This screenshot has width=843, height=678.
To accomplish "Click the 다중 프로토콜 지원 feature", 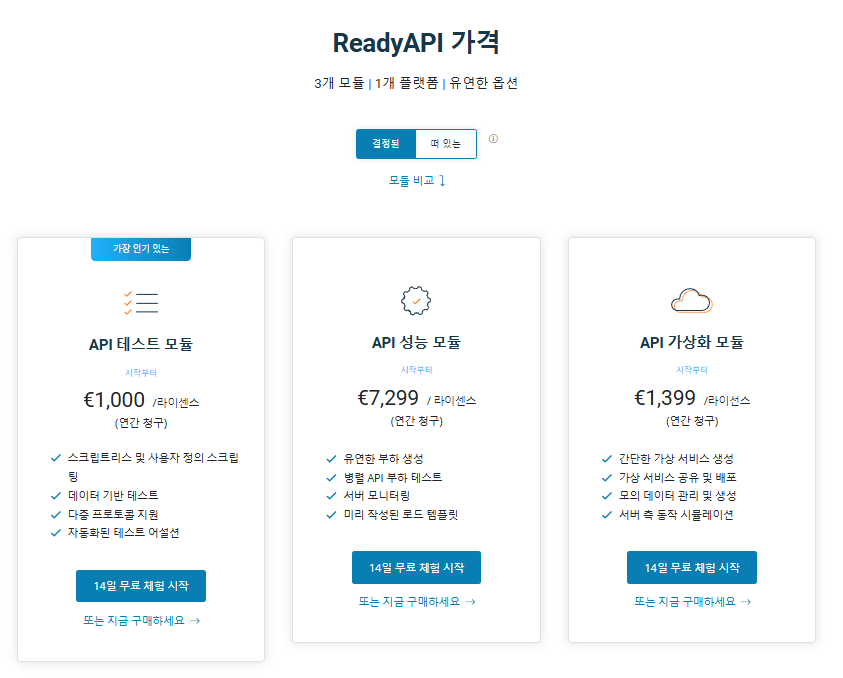I will 113,515.
